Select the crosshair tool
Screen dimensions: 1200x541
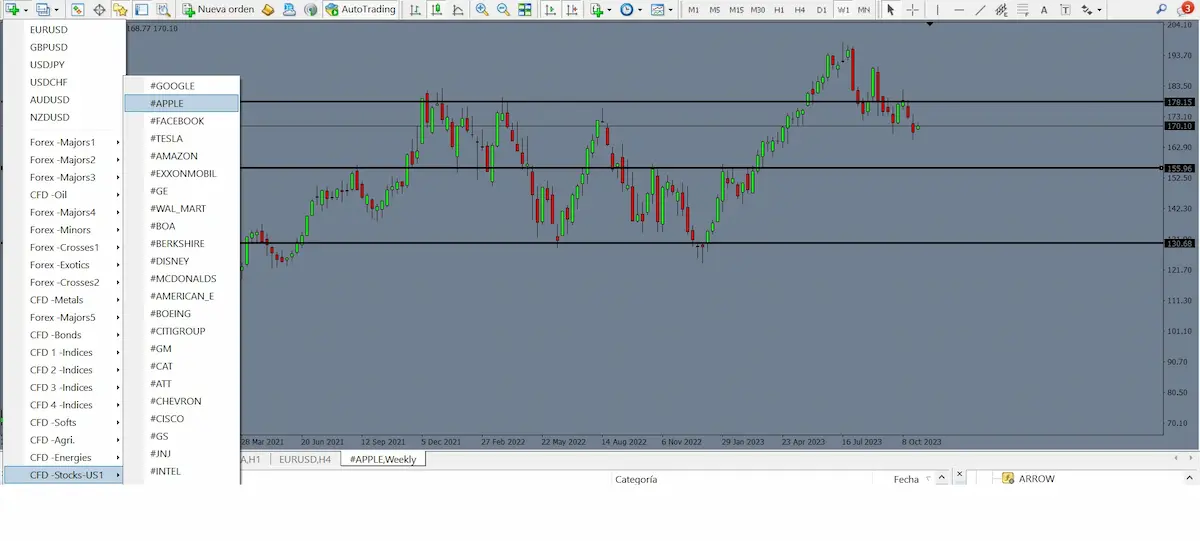912,10
